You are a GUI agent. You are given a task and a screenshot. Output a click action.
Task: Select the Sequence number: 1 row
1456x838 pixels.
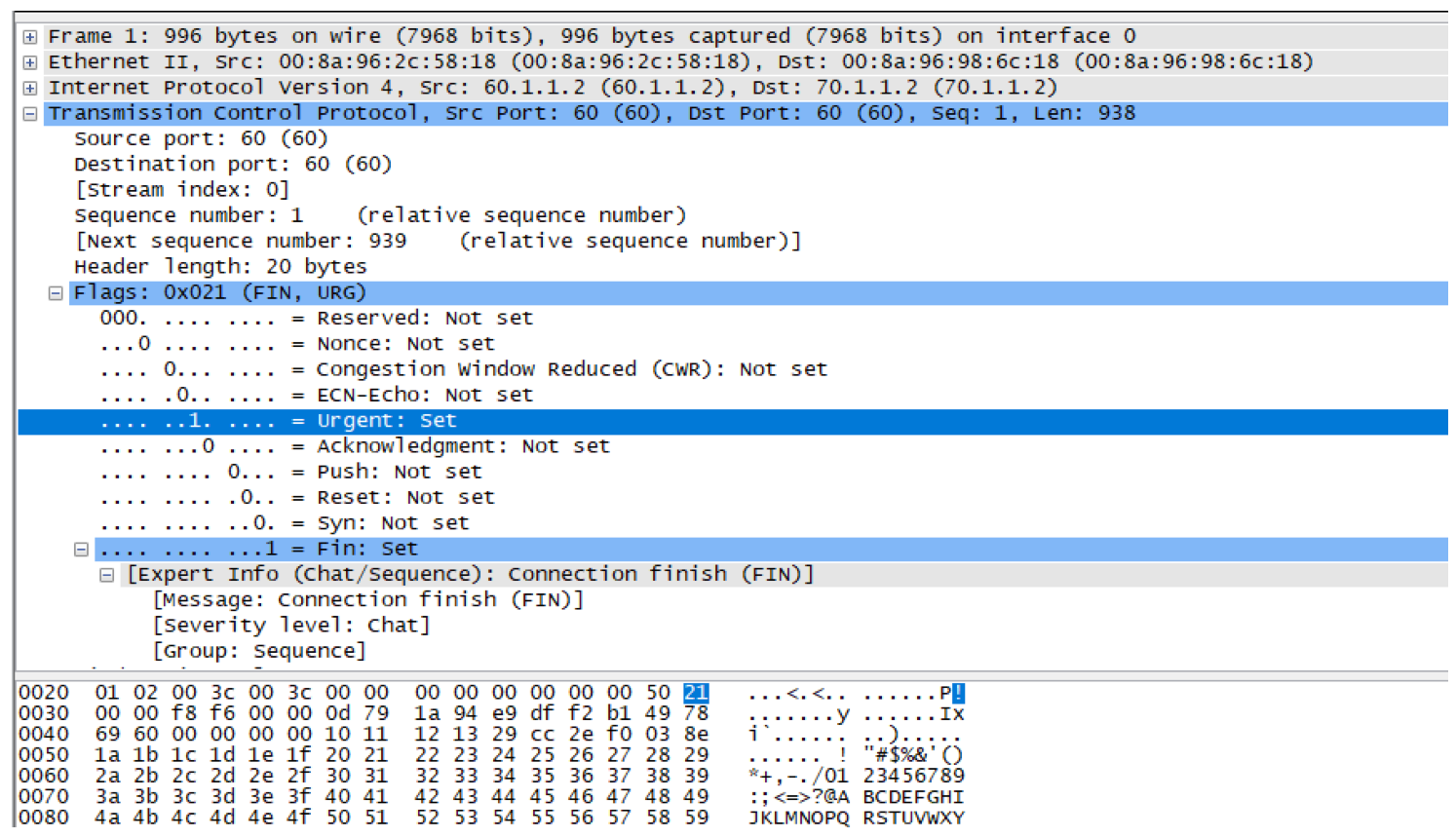[380, 215]
